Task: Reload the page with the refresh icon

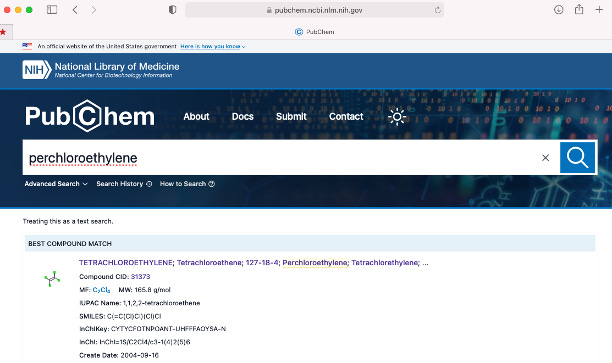Action: tap(438, 10)
